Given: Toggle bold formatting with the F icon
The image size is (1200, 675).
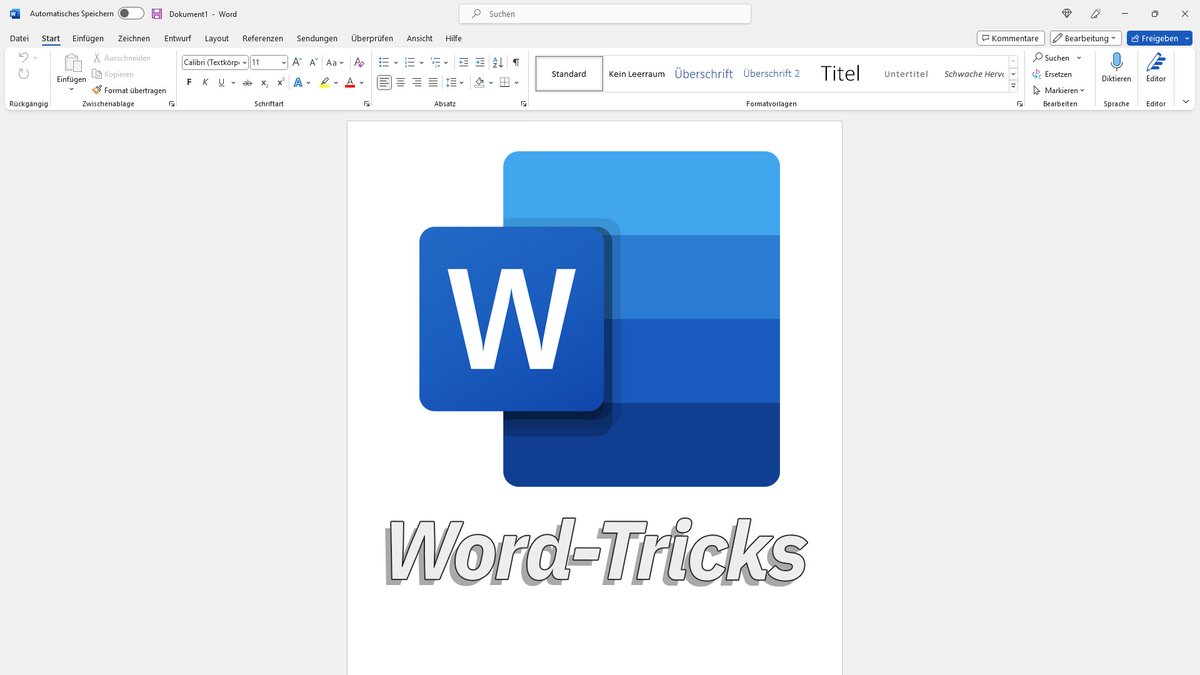Looking at the screenshot, I should tap(189, 82).
